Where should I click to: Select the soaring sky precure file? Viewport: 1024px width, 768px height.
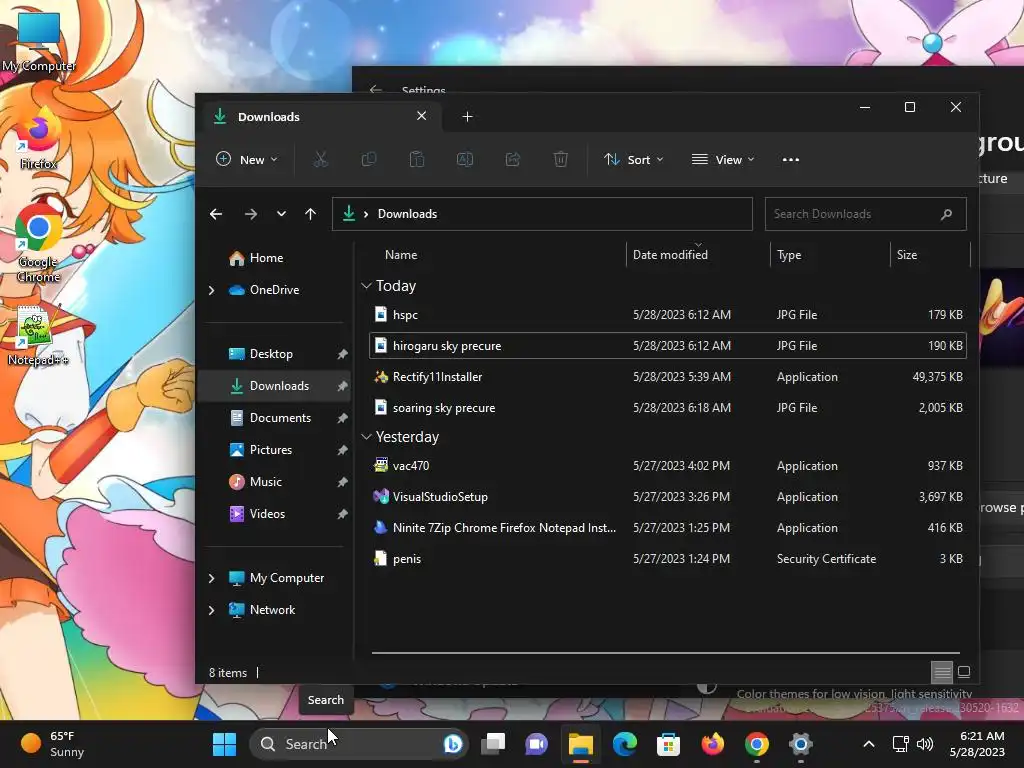[667, 408]
